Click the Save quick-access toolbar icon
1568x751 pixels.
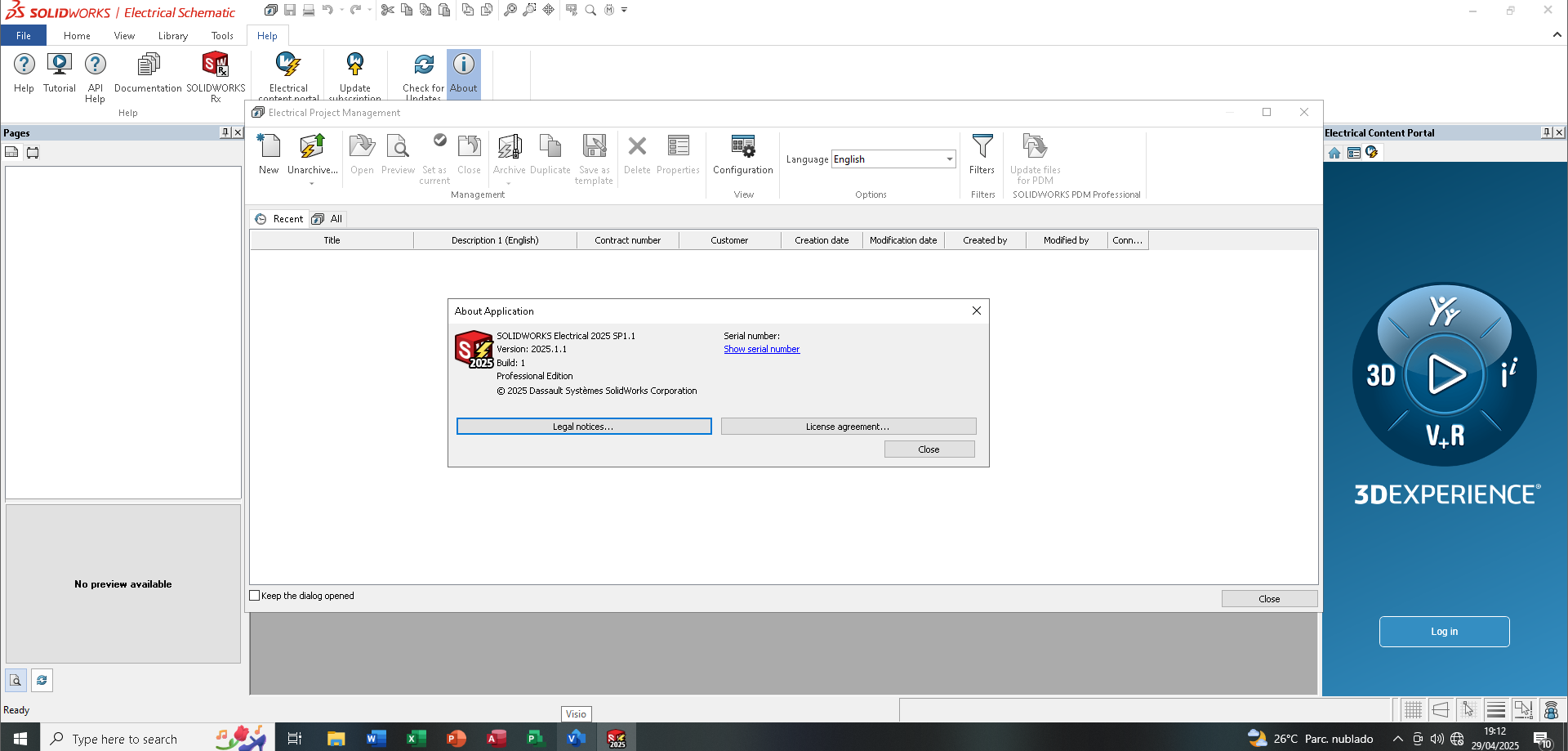click(290, 10)
